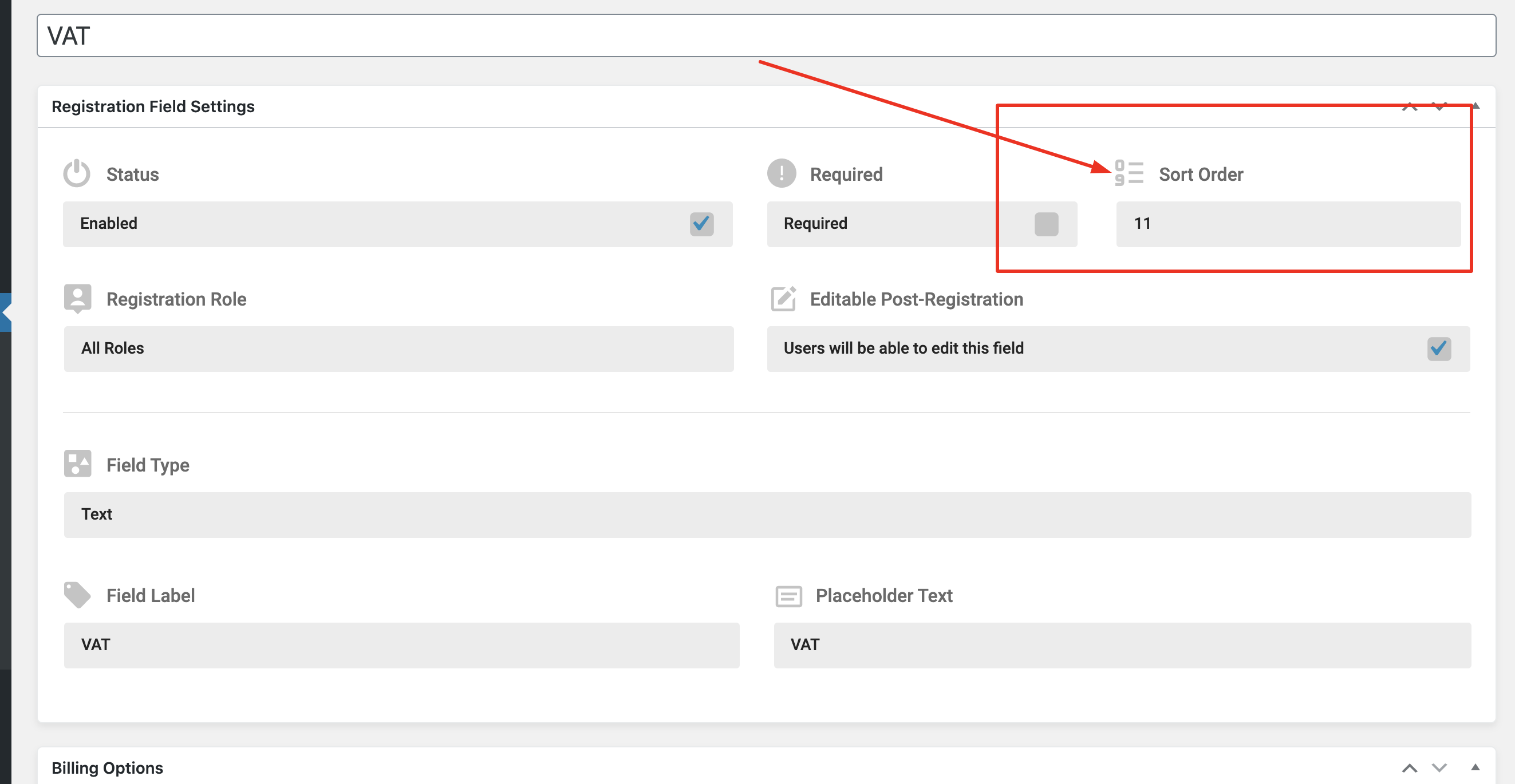Open the Field Type Text dropdown
Image resolution: width=1515 pixels, height=784 pixels.
click(767, 515)
